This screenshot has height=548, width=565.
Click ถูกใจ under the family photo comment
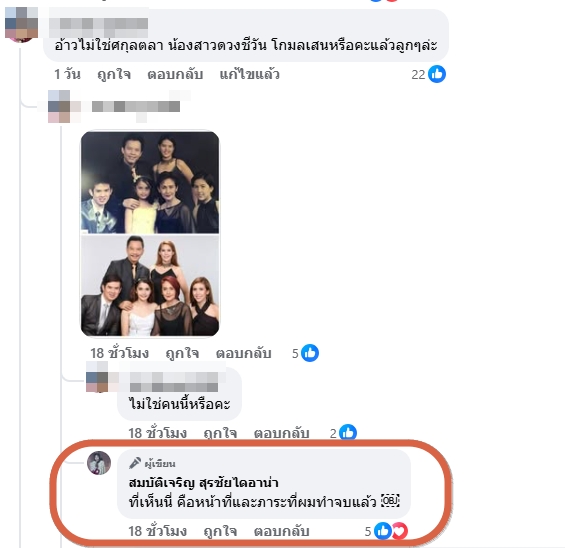tap(182, 353)
